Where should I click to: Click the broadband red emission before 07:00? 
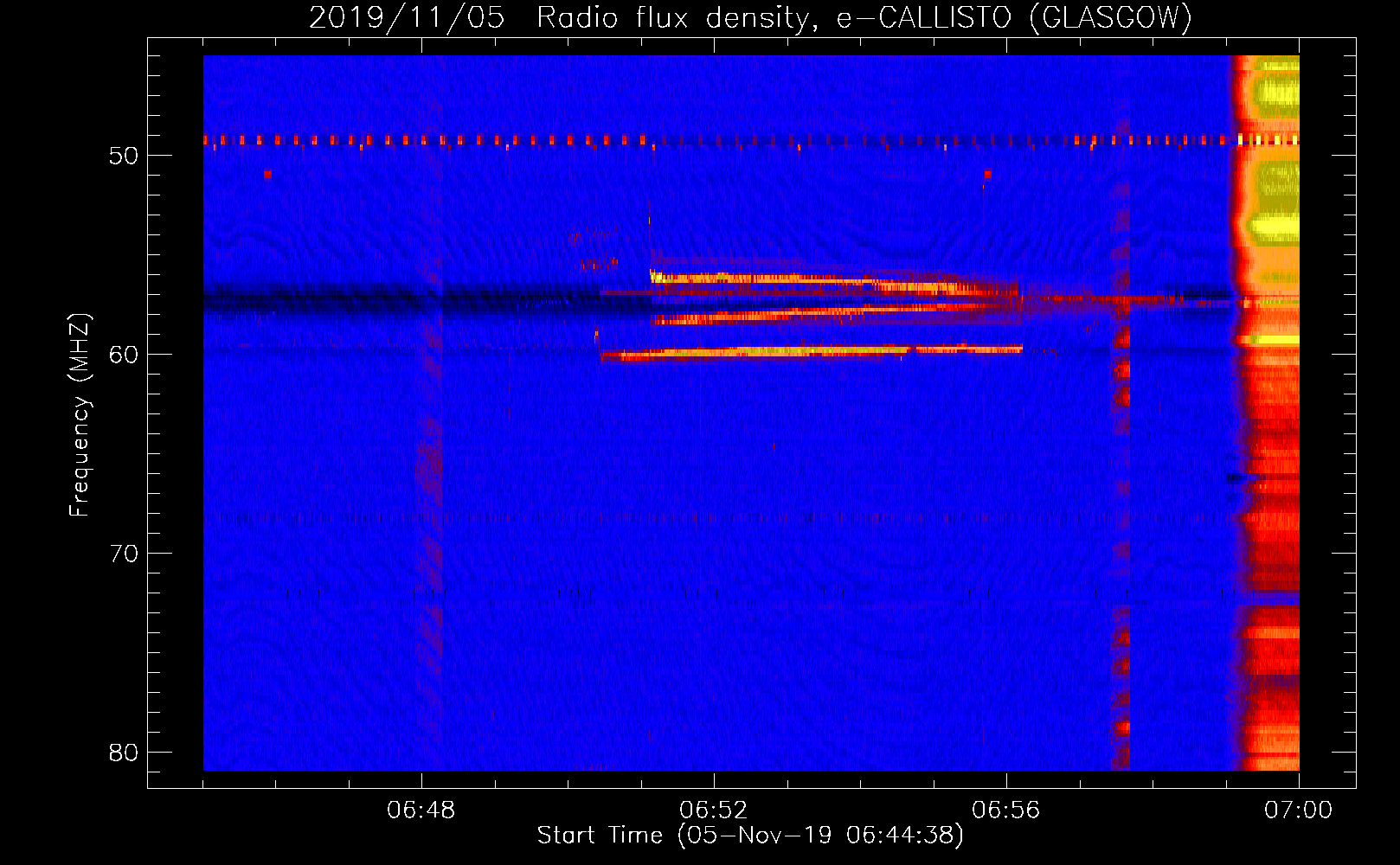[x=1265, y=413]
